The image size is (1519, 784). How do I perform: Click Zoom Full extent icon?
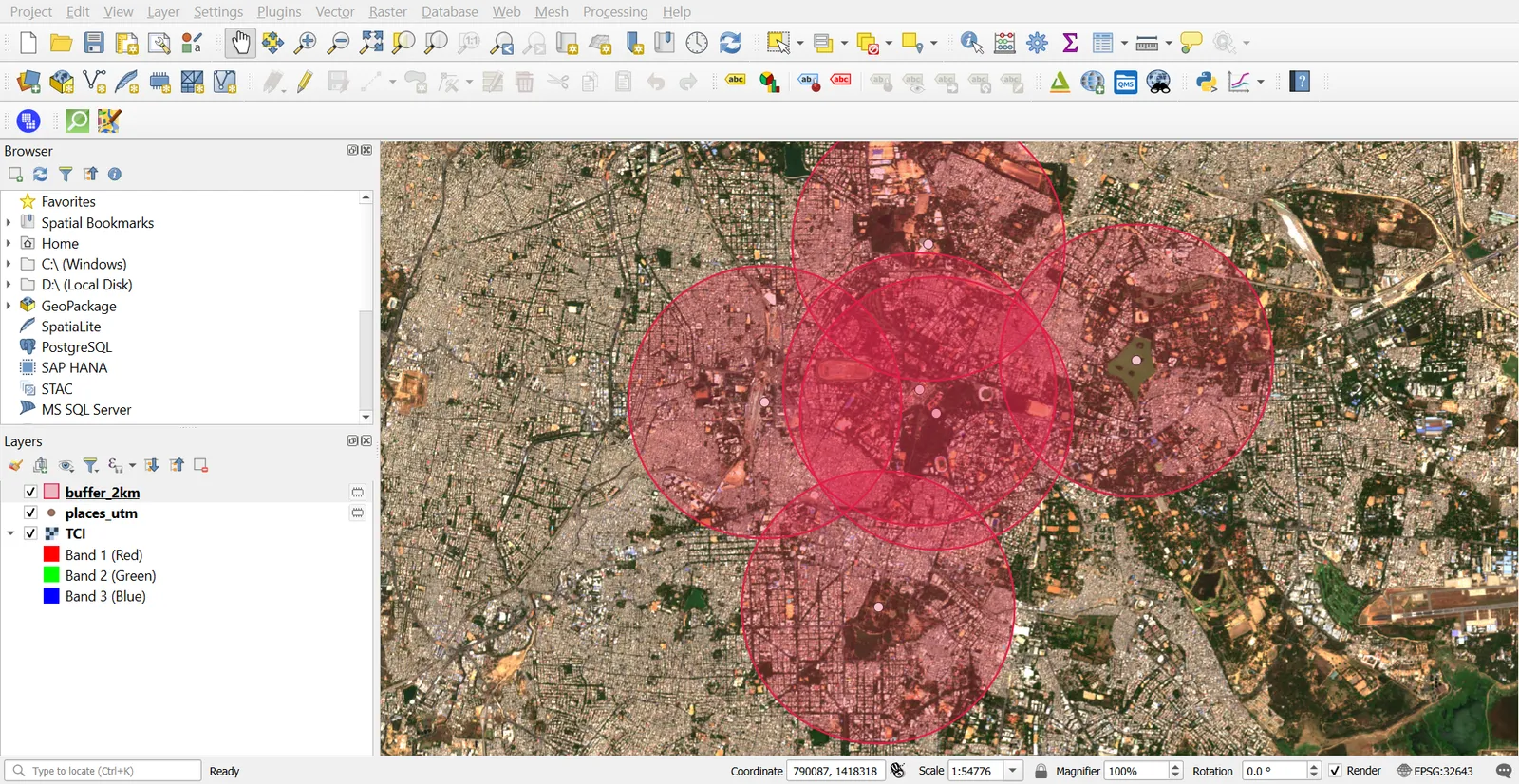(371, 43)
